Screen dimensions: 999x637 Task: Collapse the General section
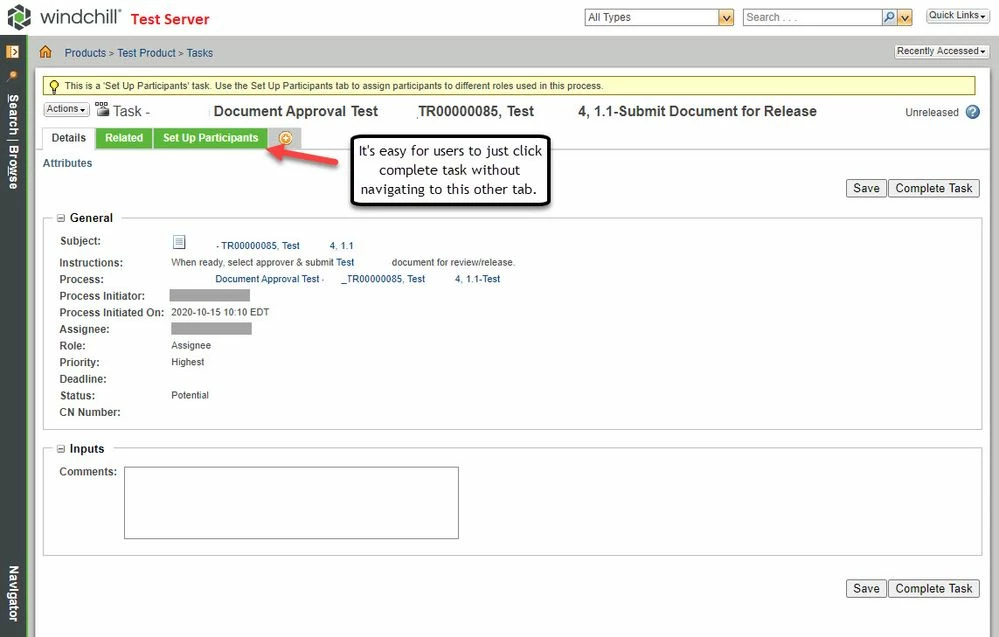point(62,217)
